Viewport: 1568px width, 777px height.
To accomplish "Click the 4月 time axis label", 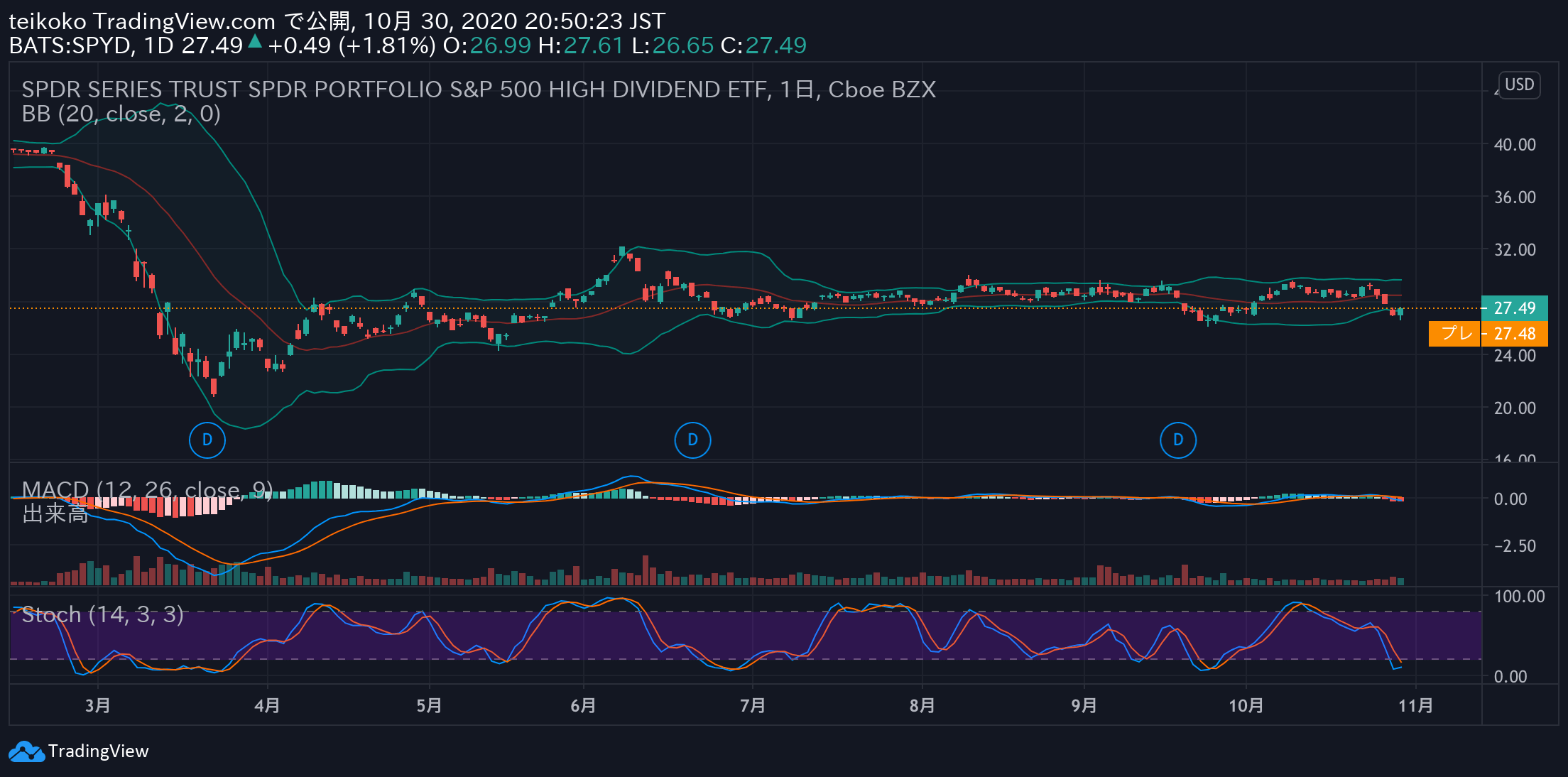I will point(267,705).
